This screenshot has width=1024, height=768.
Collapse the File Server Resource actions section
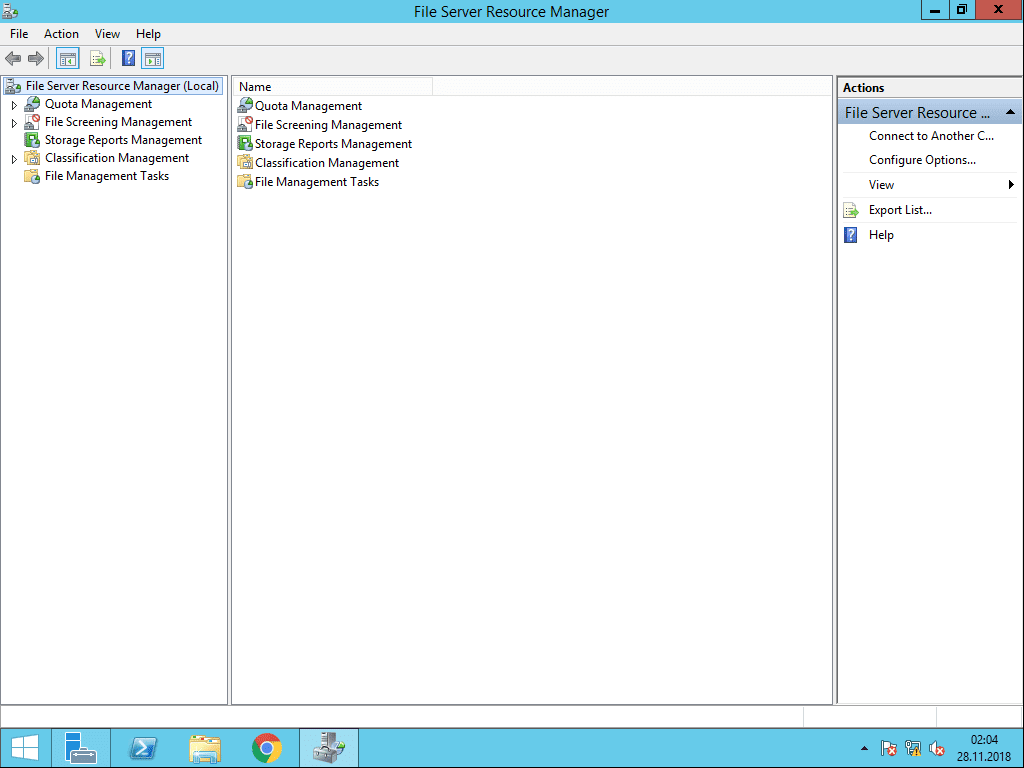pyautogui.click(x=1009, y=112)
